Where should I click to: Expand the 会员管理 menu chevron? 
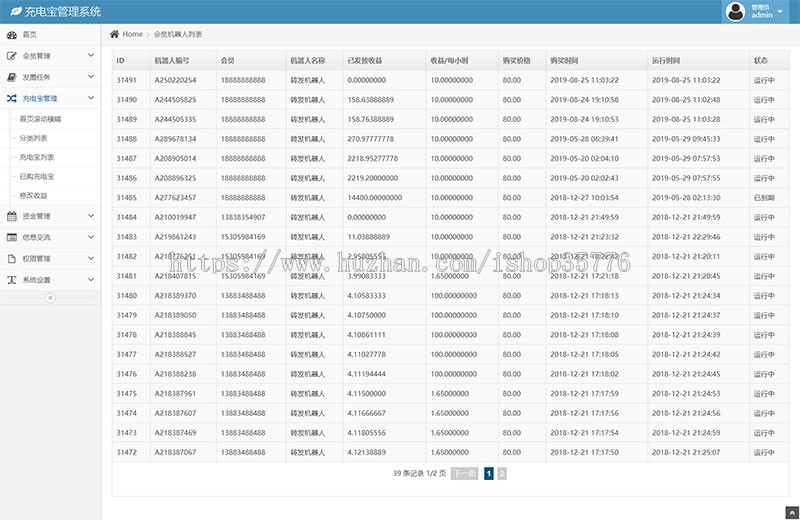91,56
